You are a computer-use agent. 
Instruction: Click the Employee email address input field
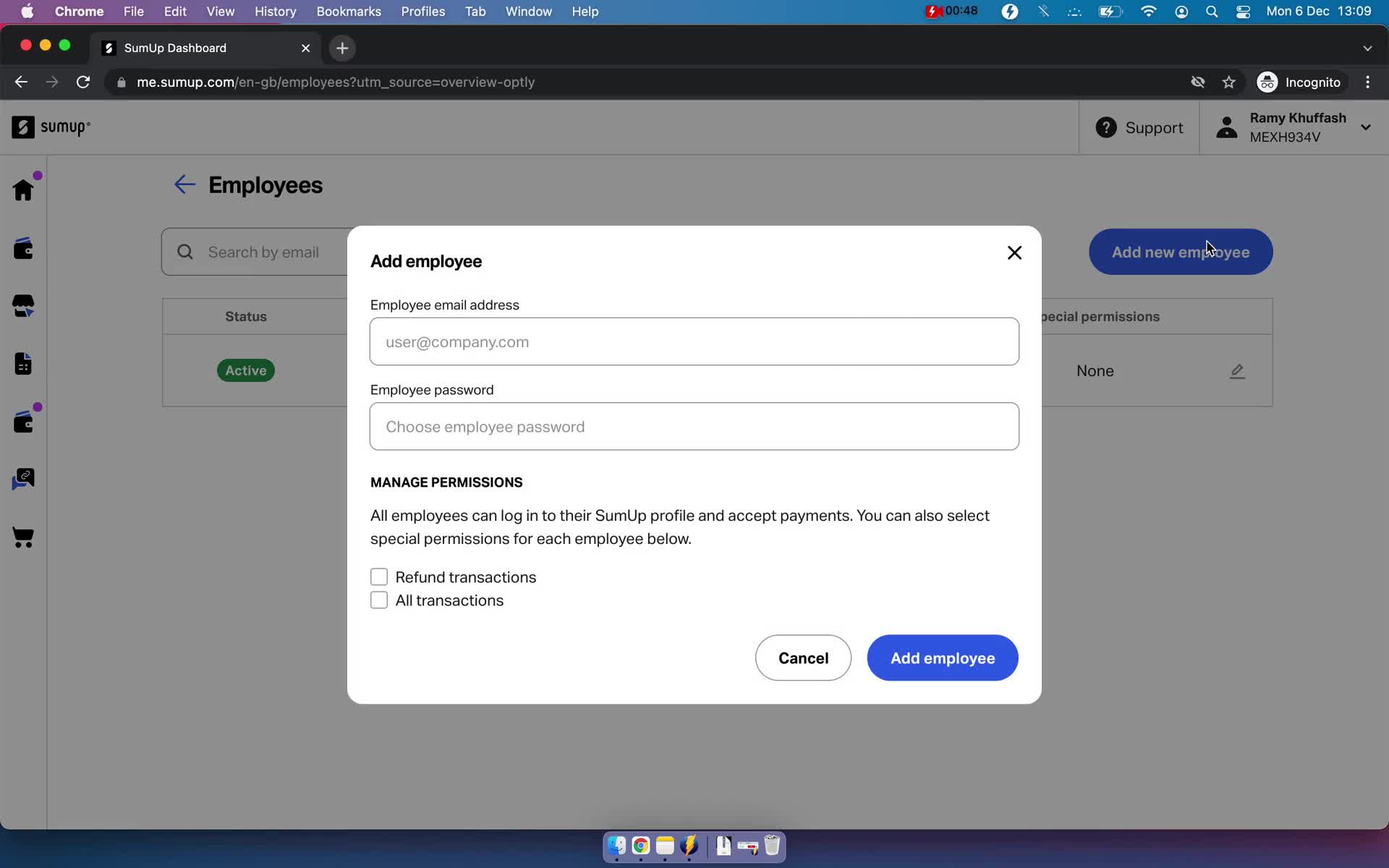(x=694, y=341)
